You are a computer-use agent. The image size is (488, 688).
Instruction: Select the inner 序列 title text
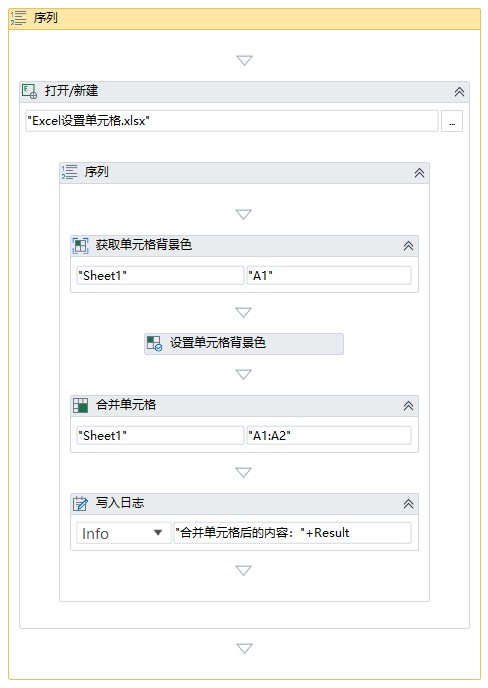[97, 172]
